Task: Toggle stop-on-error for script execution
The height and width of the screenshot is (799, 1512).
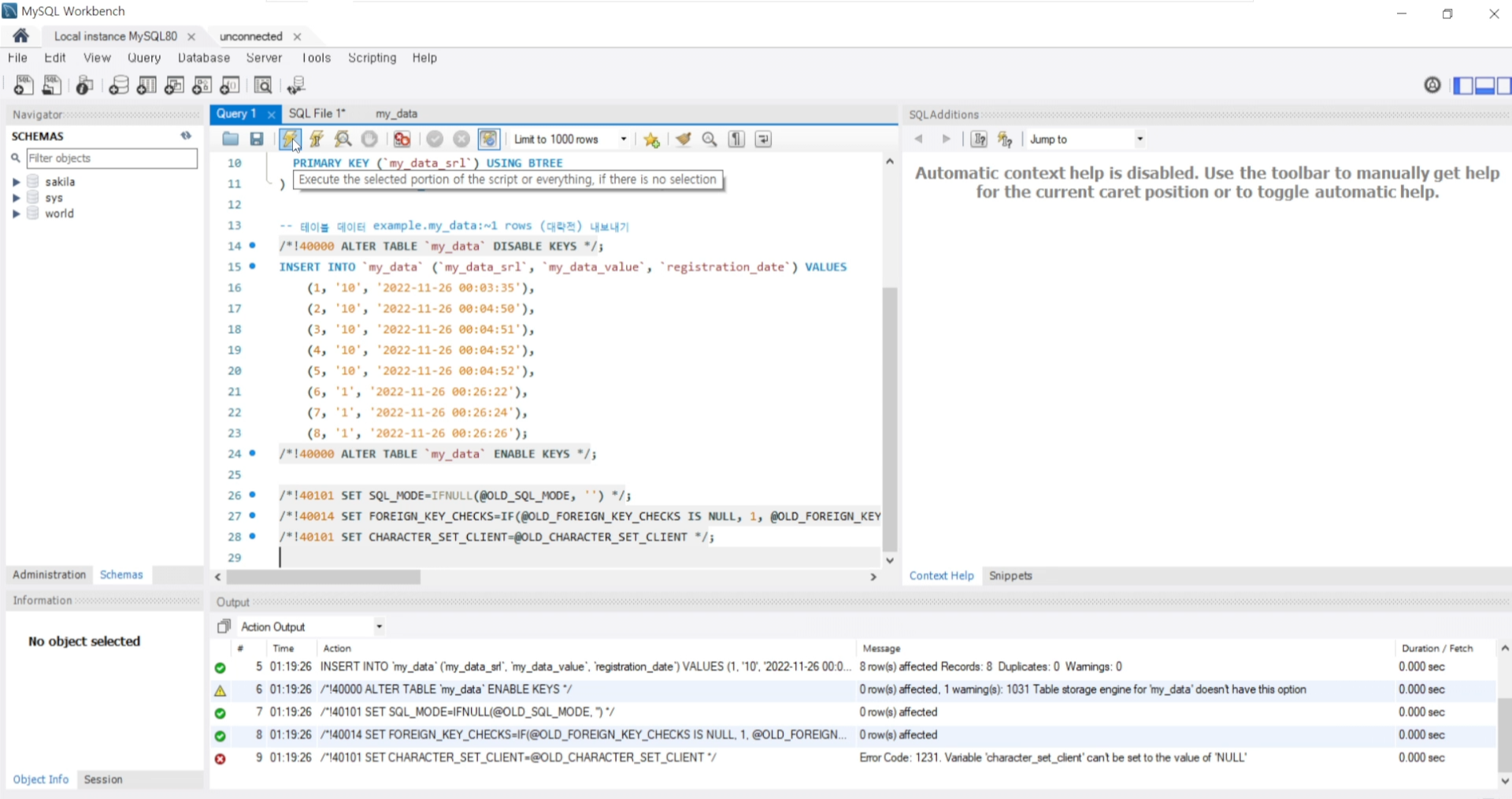Action: point(402,139)
